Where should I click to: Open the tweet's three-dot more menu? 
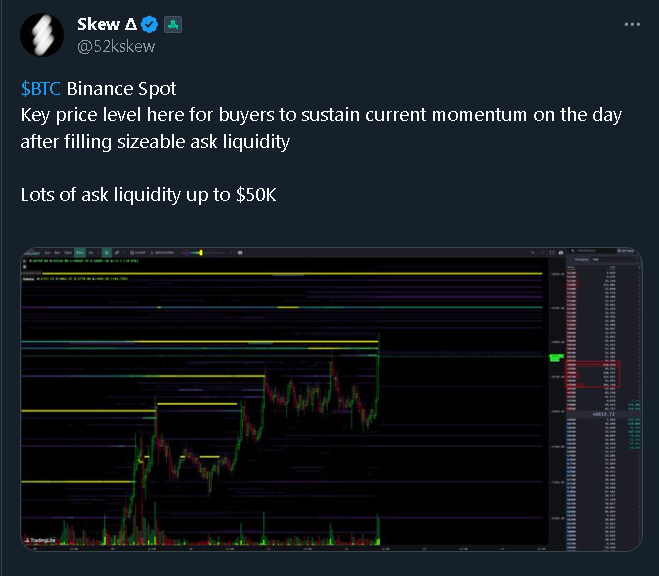point(632,24)
